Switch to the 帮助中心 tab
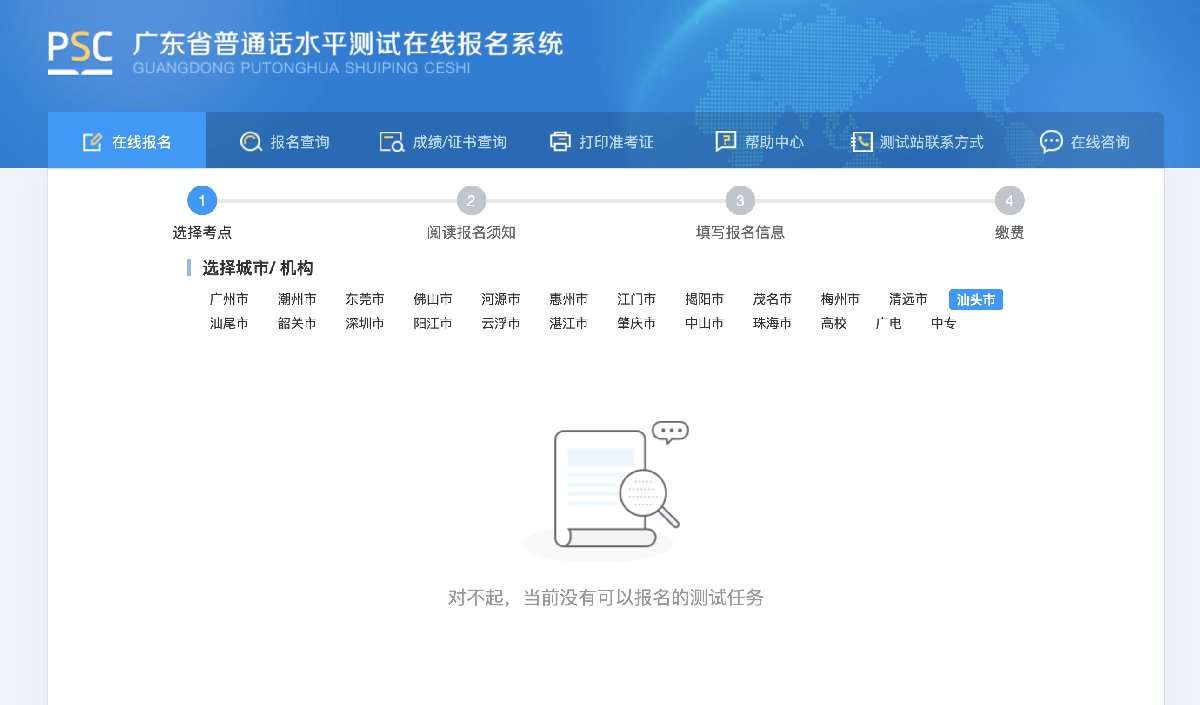The height and width of the screenshot is (705, 1200). pyautogui.click(x=773, y=142)
